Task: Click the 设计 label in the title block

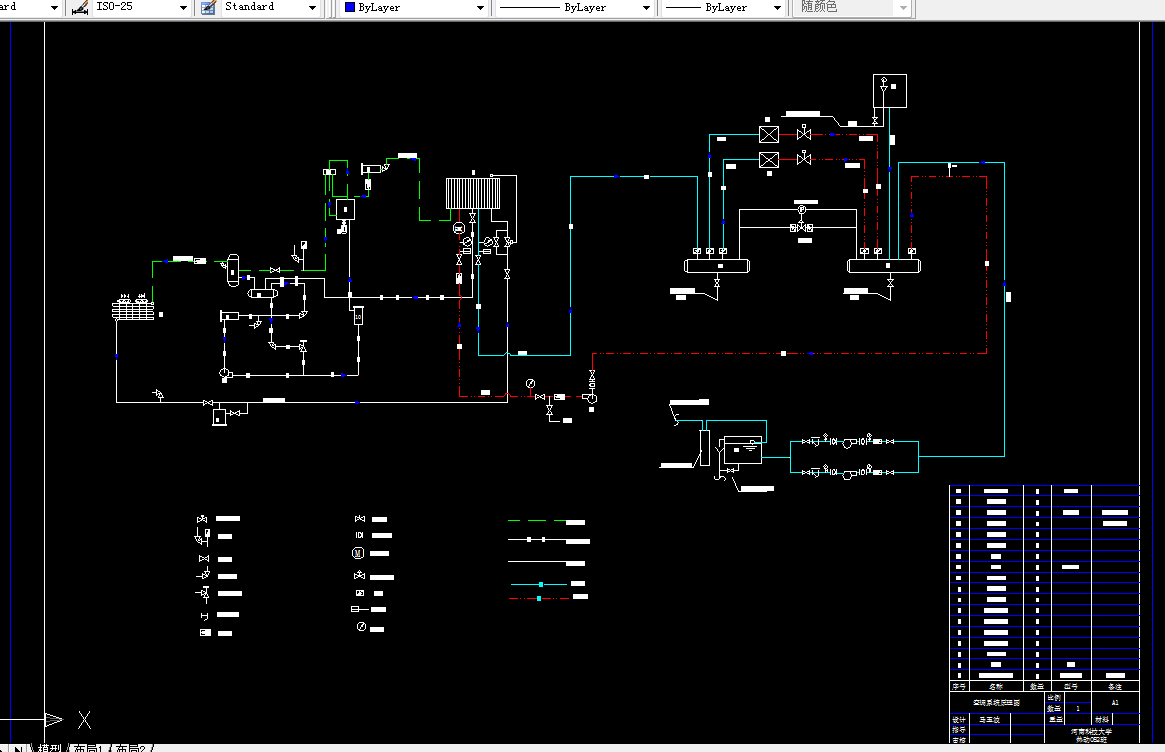Action: pos(959,719)
